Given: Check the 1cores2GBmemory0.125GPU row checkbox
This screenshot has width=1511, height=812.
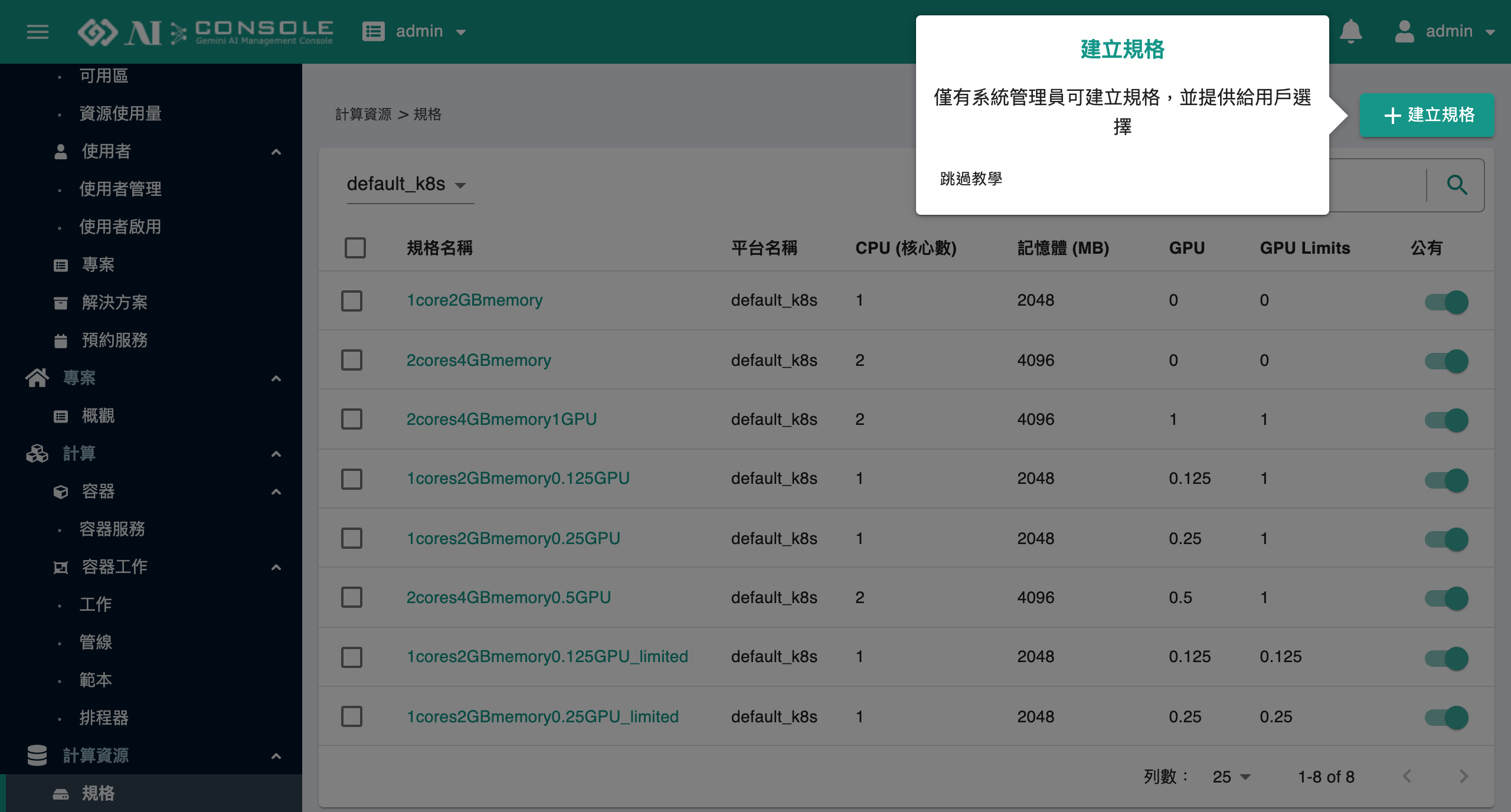Looking at the screenshot, I should pos(352,479).
